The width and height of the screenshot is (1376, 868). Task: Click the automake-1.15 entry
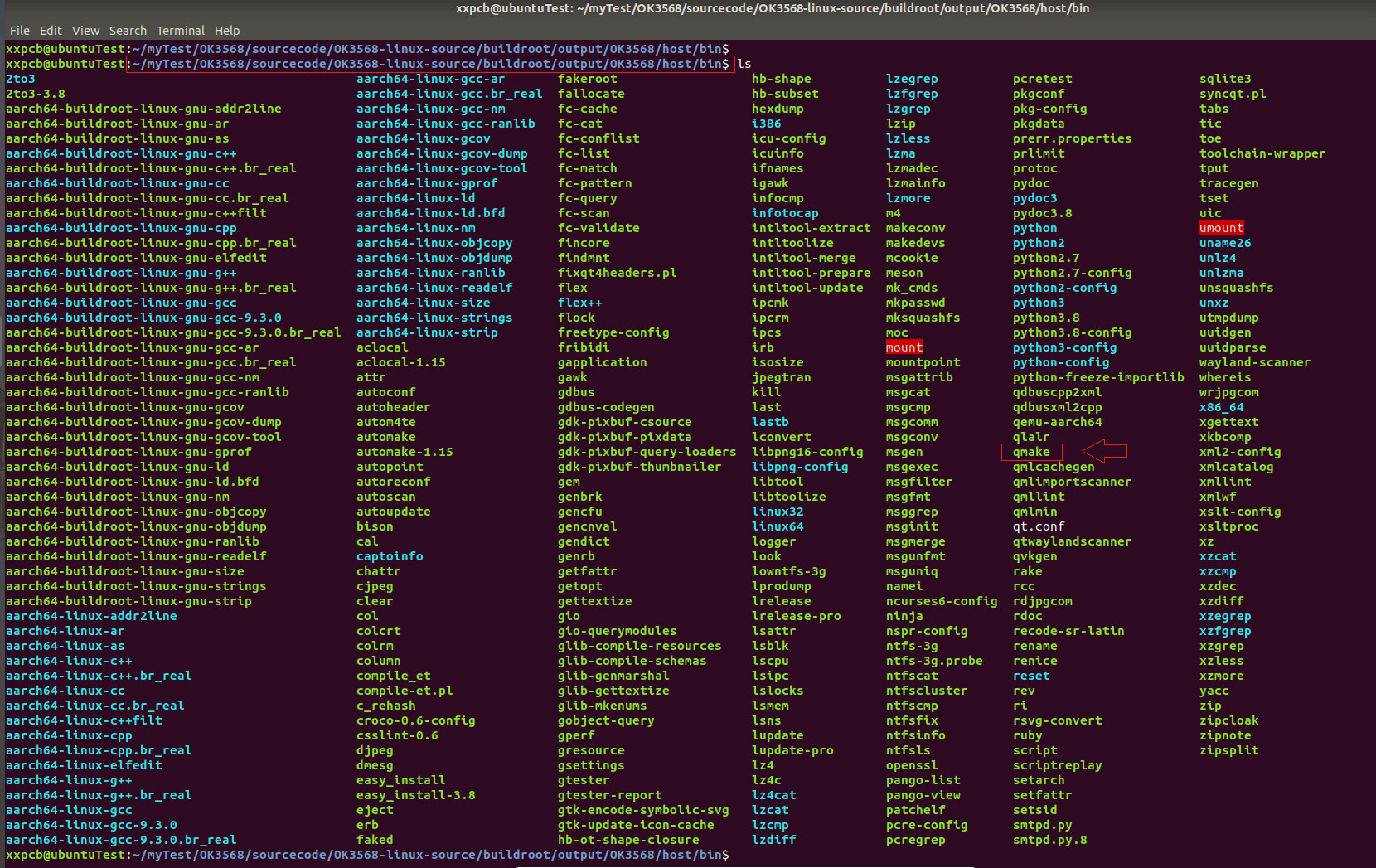(x=405, y=452)
